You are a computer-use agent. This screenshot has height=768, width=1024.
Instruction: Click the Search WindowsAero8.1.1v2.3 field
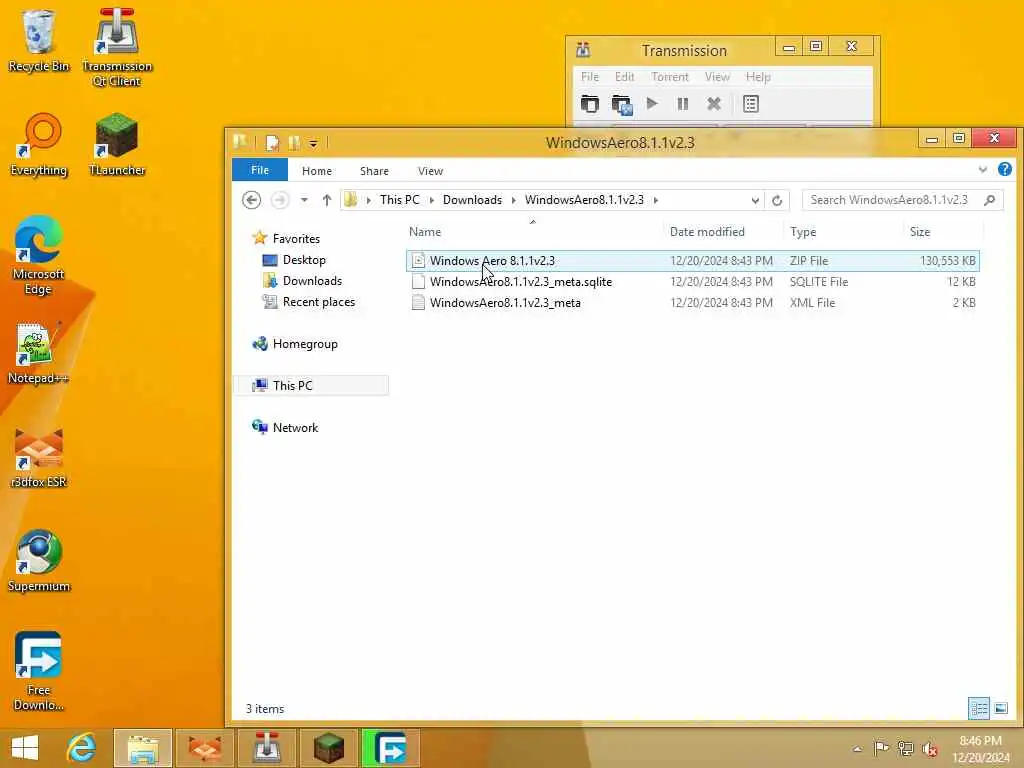click(903, 200)
